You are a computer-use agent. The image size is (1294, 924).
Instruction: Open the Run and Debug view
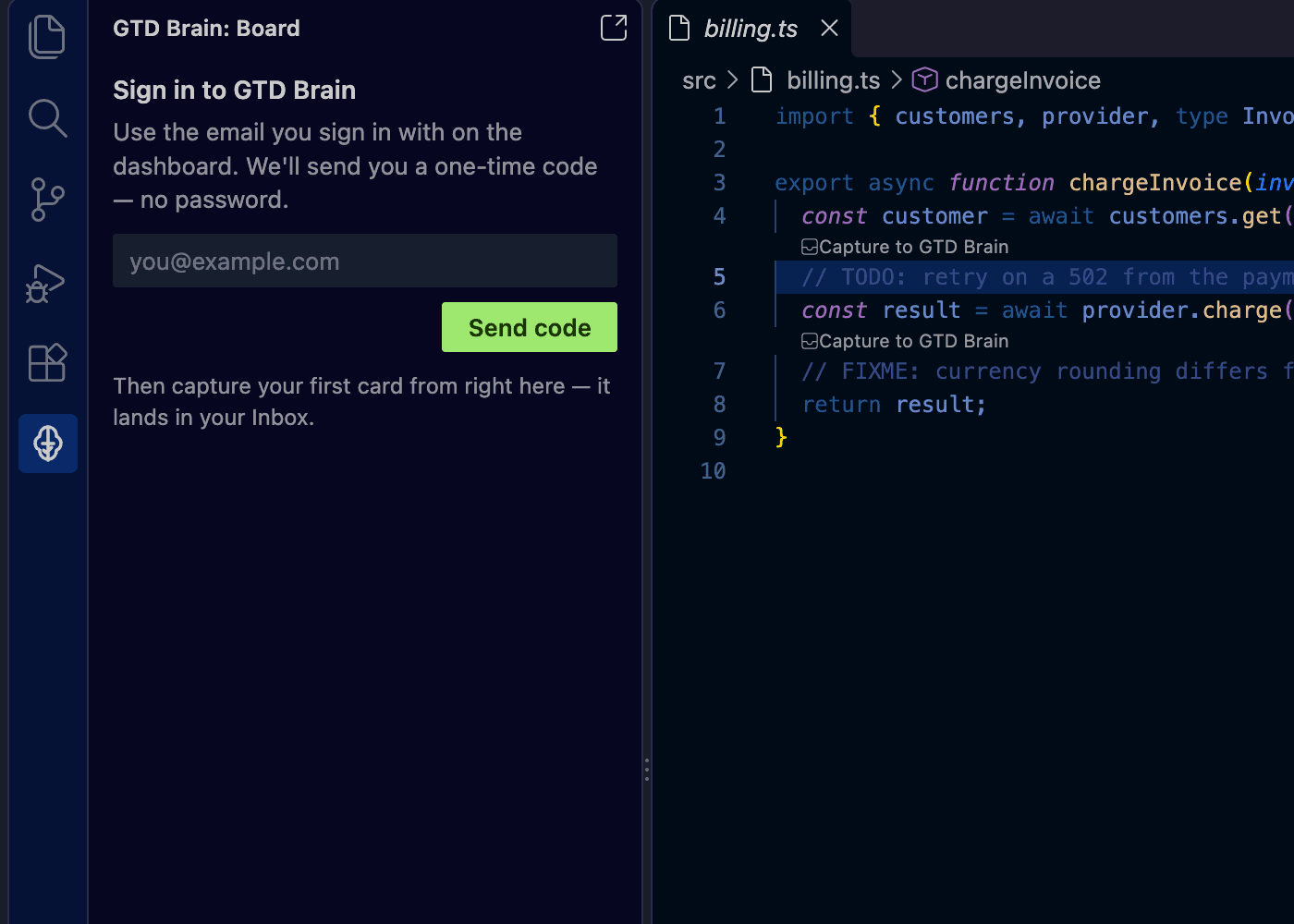(x=45, y=283)
